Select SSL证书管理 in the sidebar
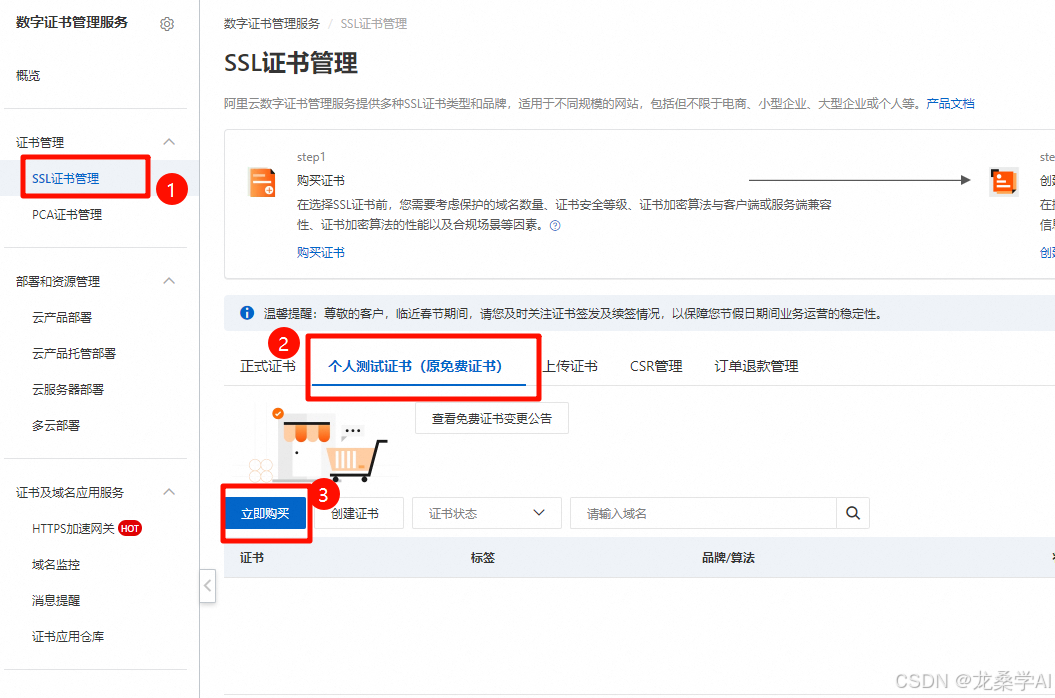The height and width of the screenshot is (698, 1055). (65, 178)
